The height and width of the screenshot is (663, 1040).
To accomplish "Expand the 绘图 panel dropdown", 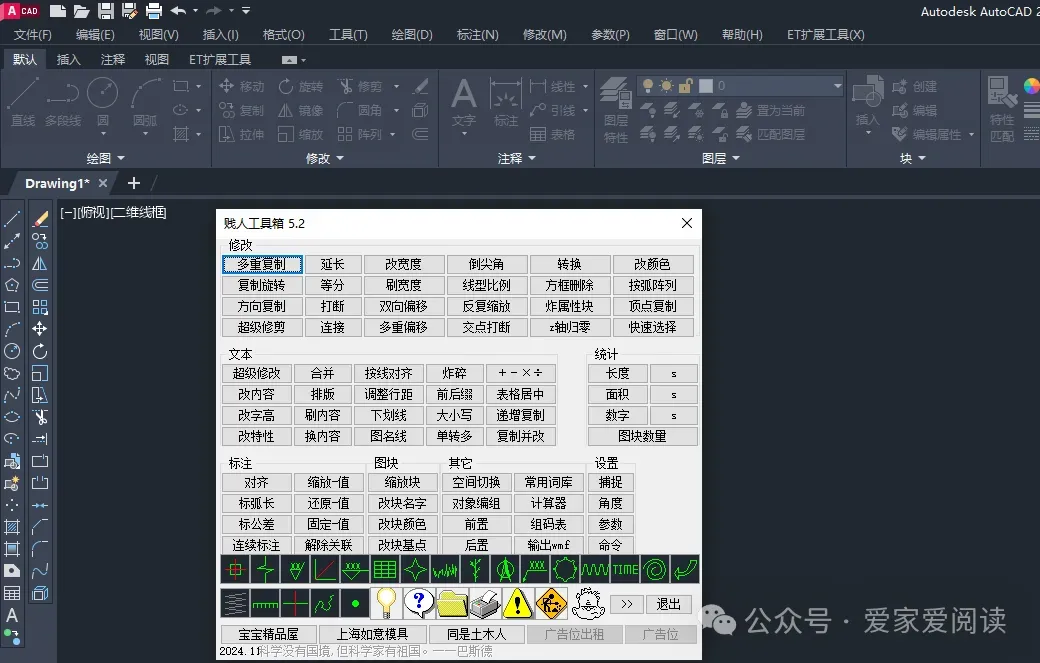I will click(x=105, y=158).
